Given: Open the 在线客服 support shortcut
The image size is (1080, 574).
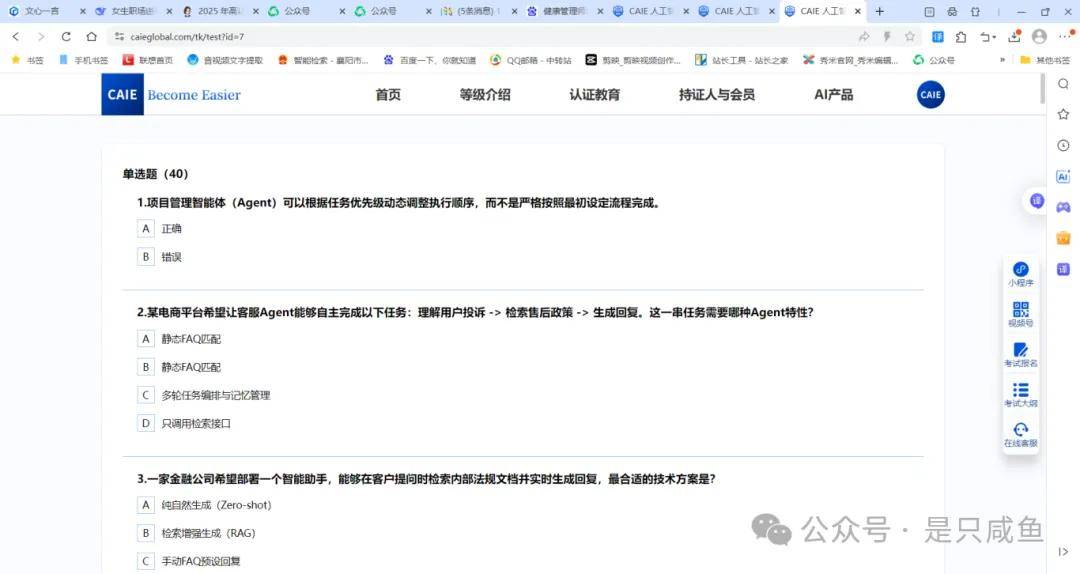Looking at the screenshot, I should tap(1021, 435).
